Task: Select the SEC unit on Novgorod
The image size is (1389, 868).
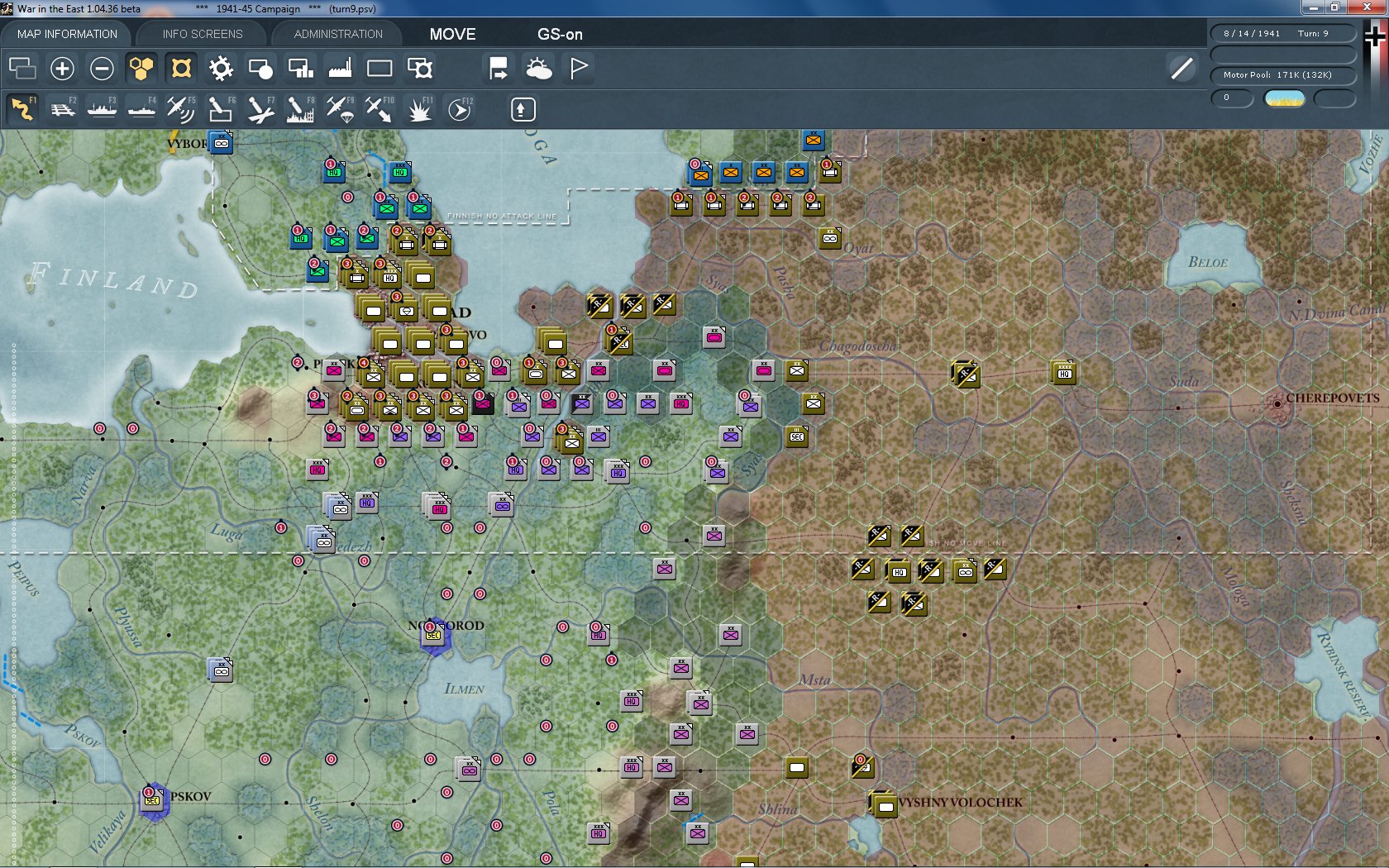Action: pos(433,634)
